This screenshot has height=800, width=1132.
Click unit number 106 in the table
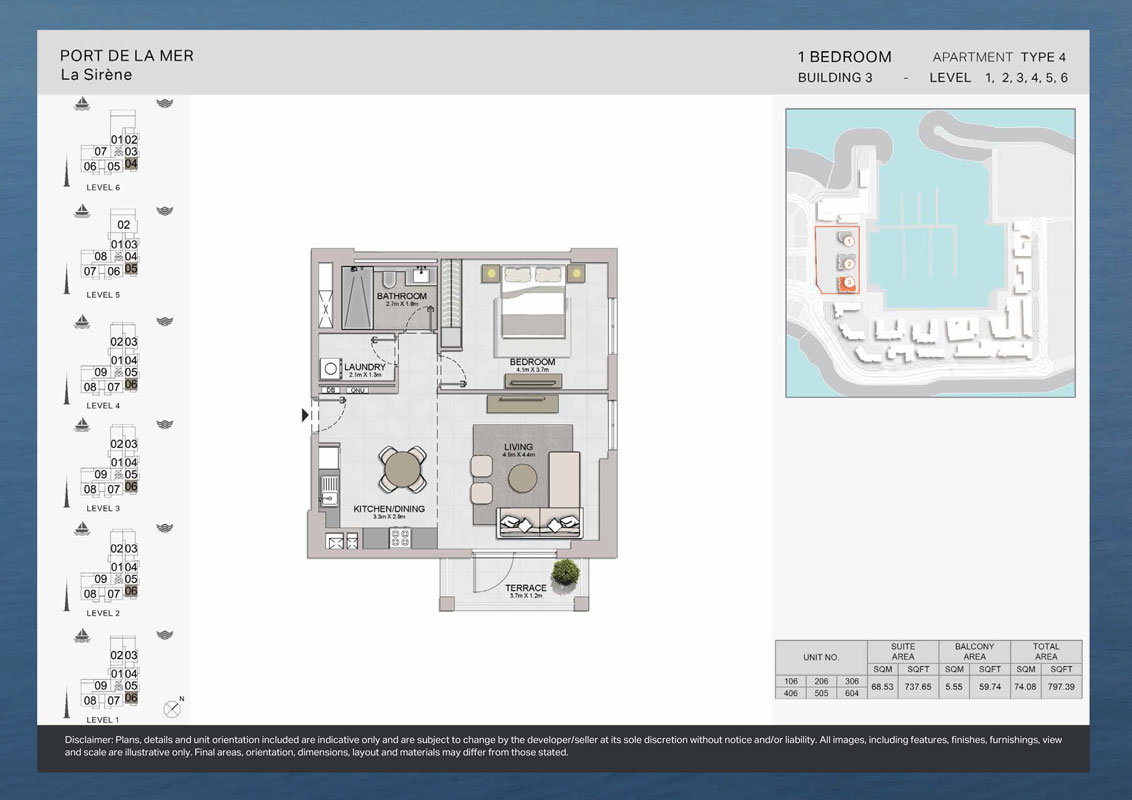(790, 680)
